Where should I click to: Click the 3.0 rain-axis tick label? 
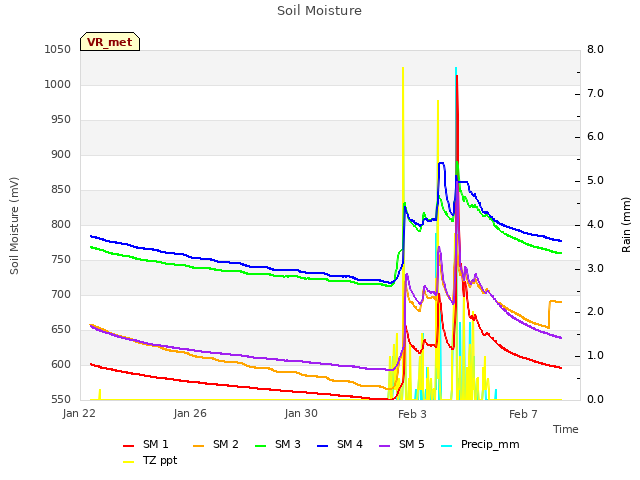[x=596, y=269]
